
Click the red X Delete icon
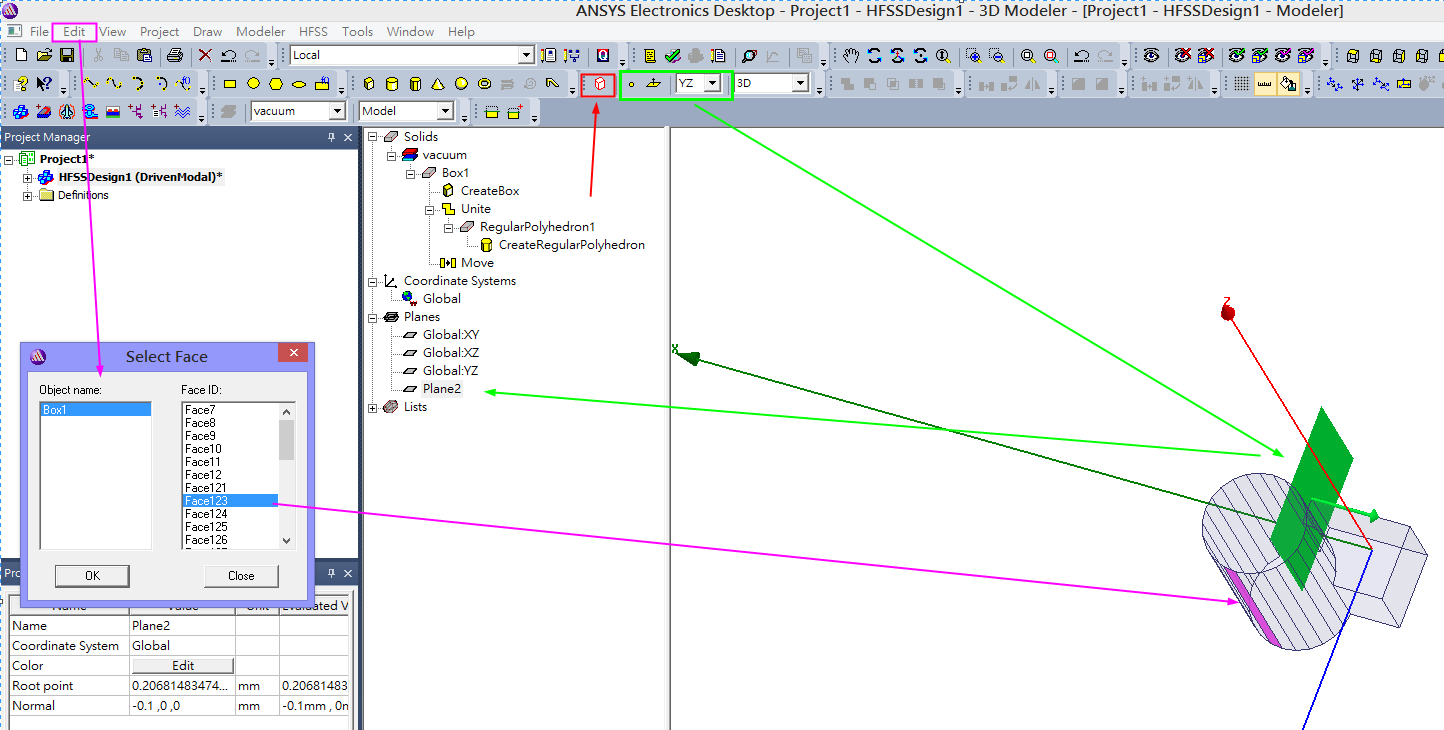click(205, 56)
